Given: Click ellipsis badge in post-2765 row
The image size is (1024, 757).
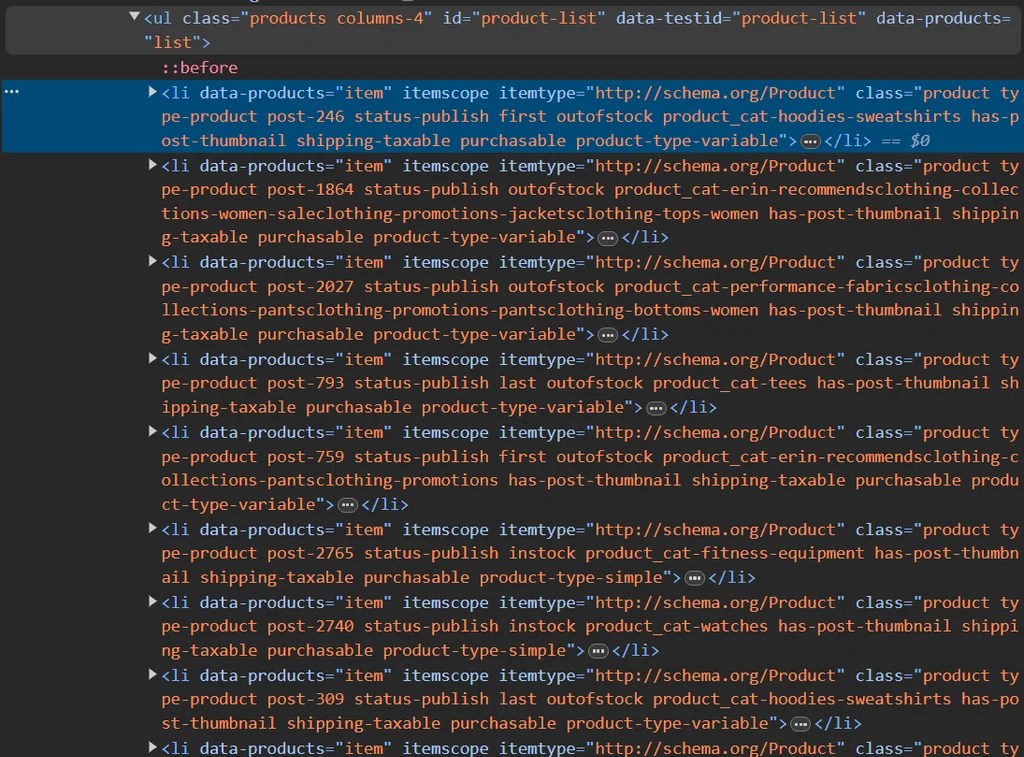Looking at the screenshot, I should pos(695,578).
